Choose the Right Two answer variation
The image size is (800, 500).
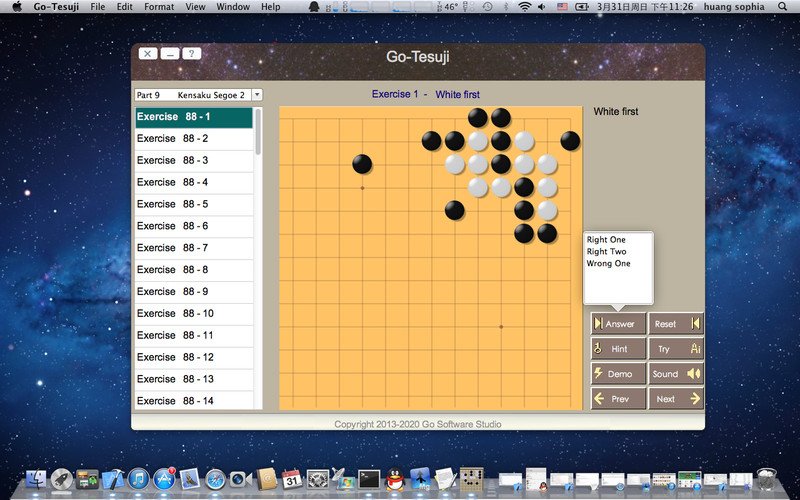606,251
